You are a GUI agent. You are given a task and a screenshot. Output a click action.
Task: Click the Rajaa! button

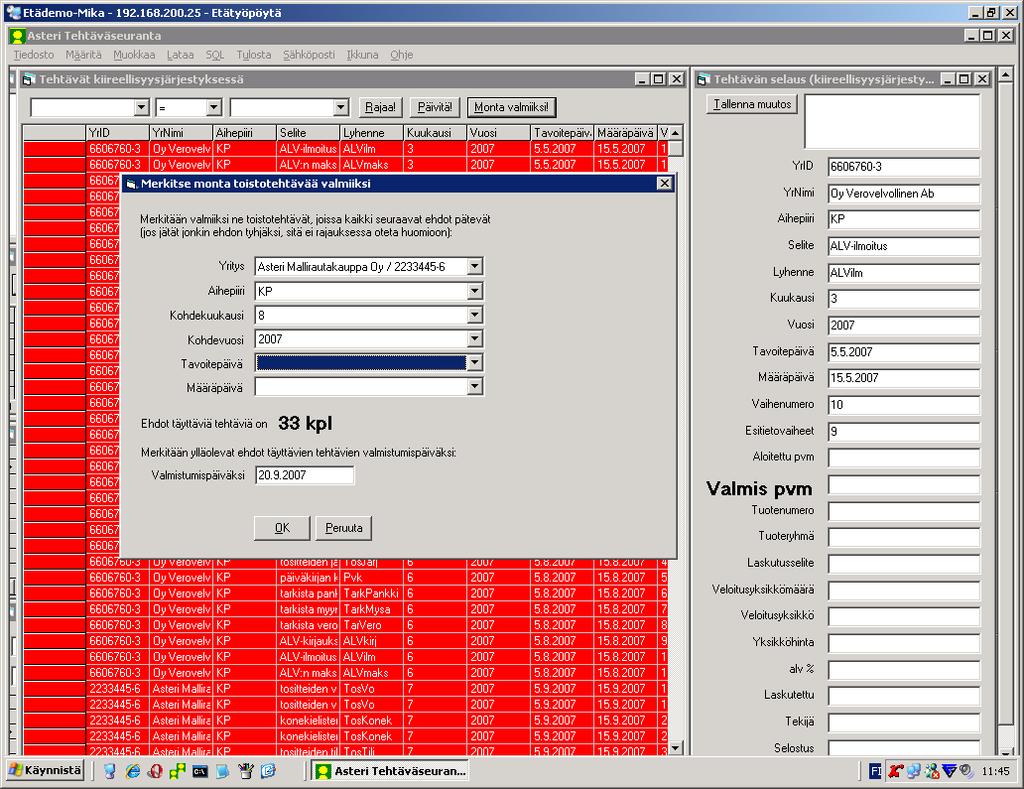[x=380, y=107]
